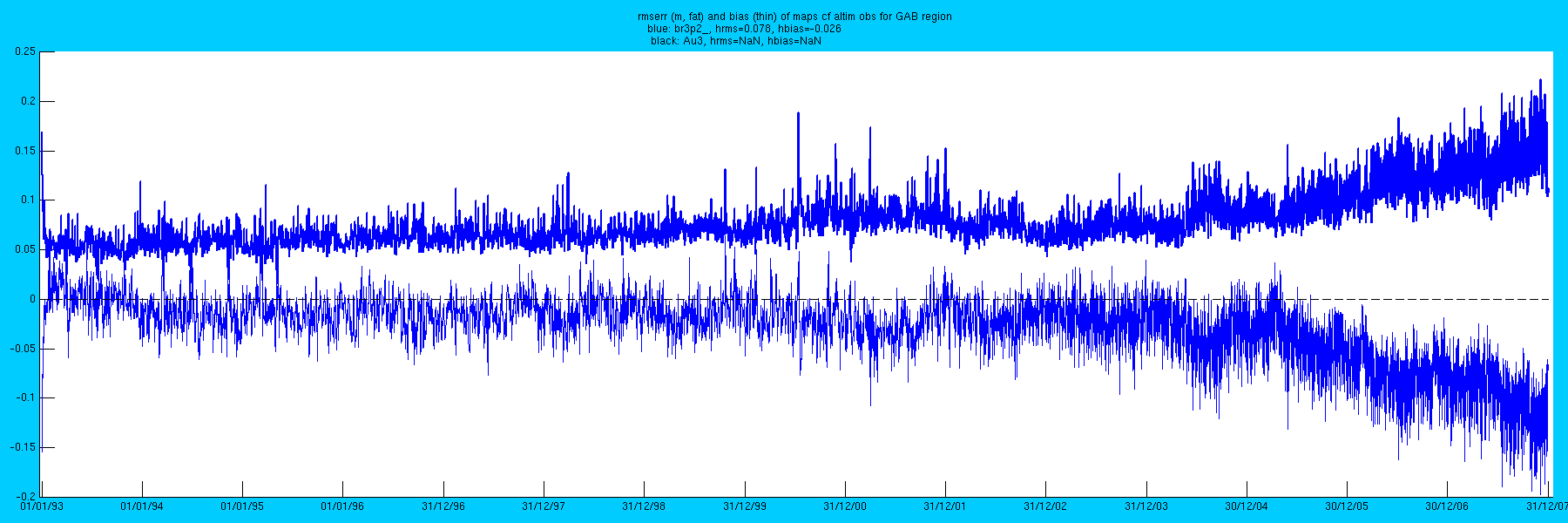
Task: Click the y-axis label 0.15
Action: (25, 151)
